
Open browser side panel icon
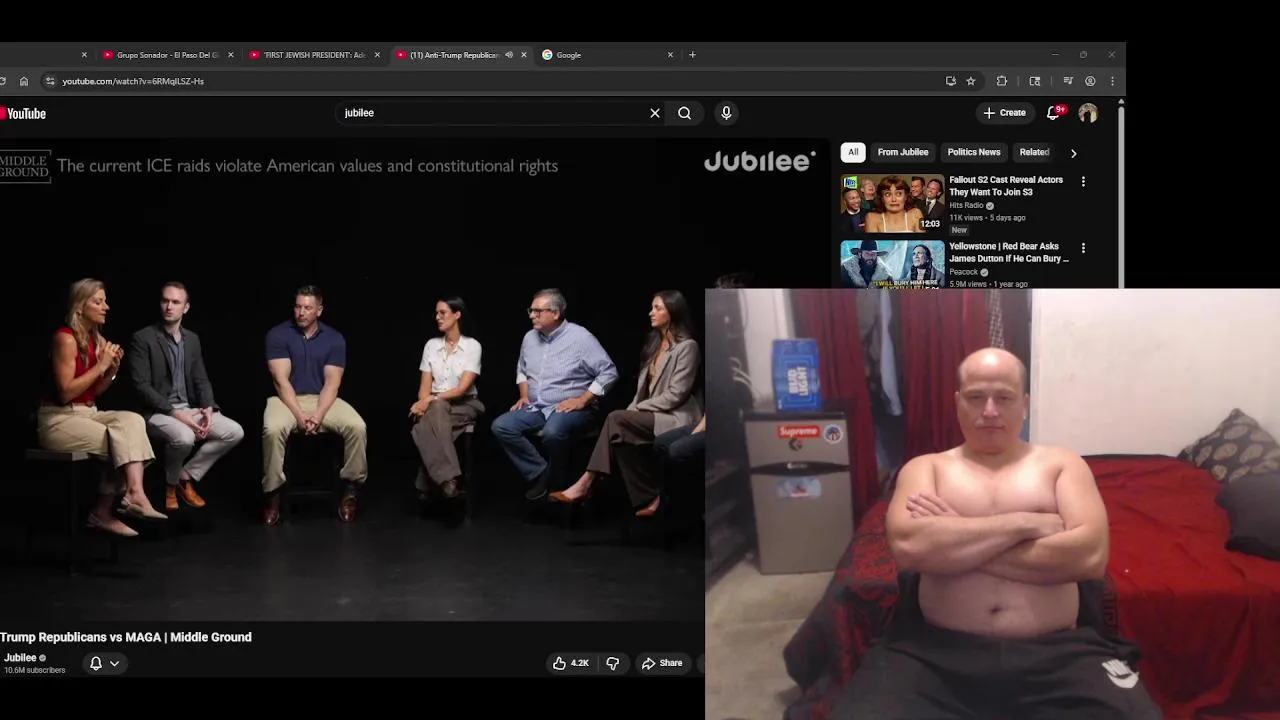[x=1035, y=81]
